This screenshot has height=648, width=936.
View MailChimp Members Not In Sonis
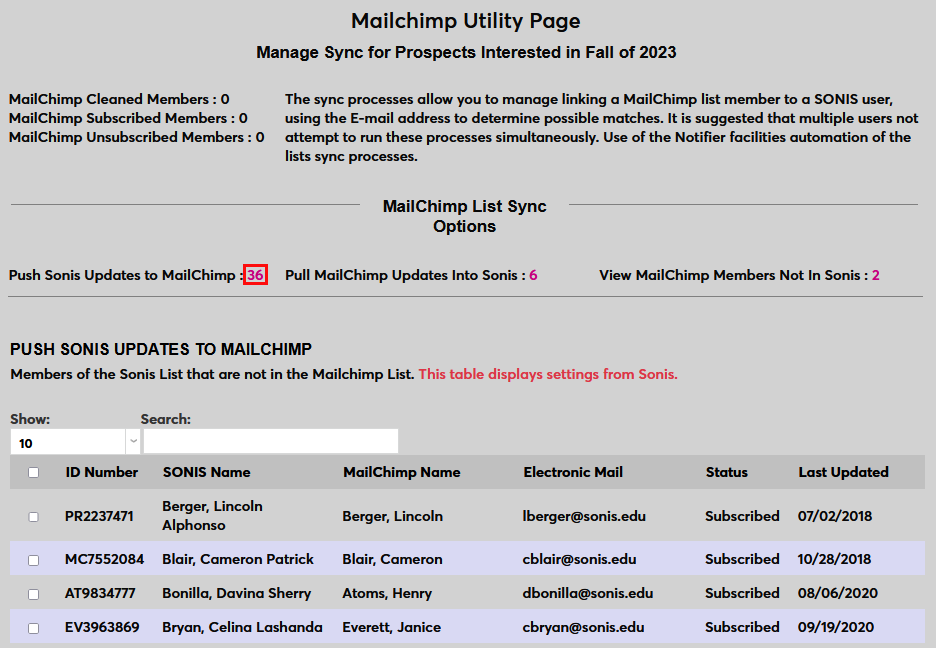tap(874, 275)
